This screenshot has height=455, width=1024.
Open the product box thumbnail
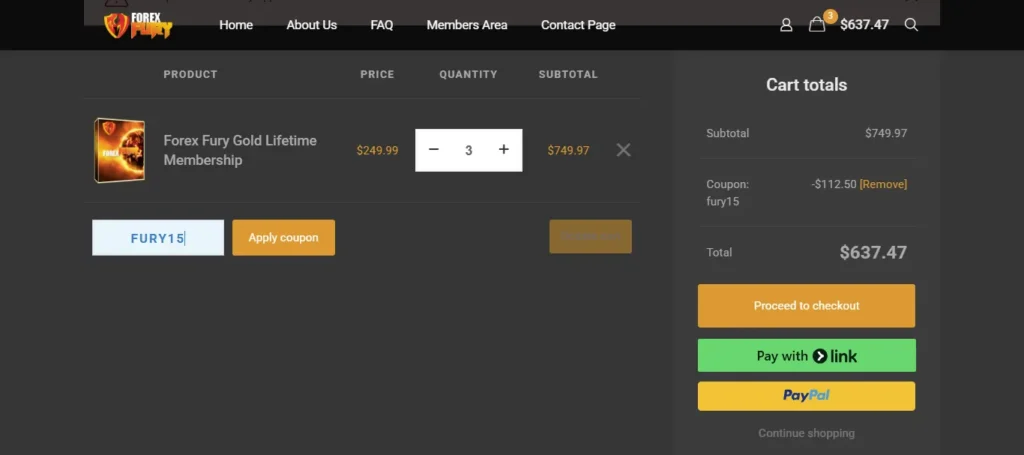[x=120, y=150]
